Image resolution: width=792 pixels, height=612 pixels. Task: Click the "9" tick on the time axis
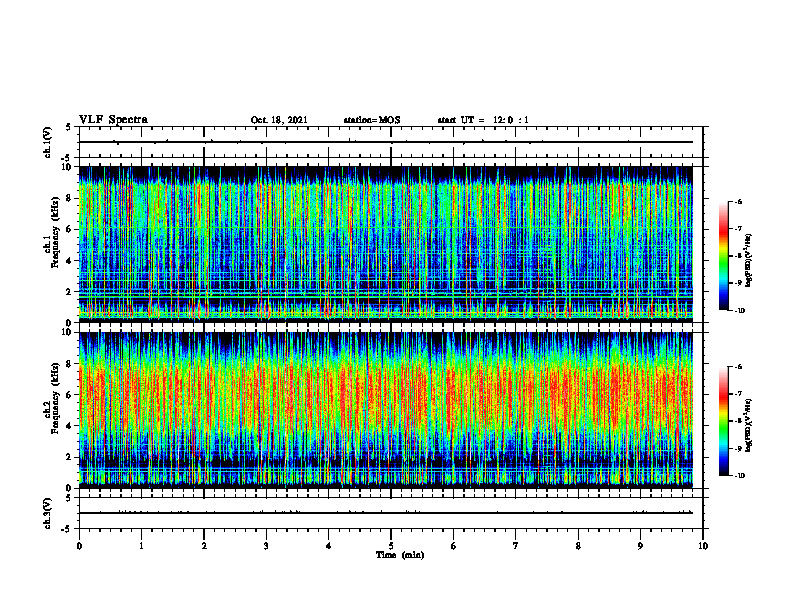[x=640, y=546]
